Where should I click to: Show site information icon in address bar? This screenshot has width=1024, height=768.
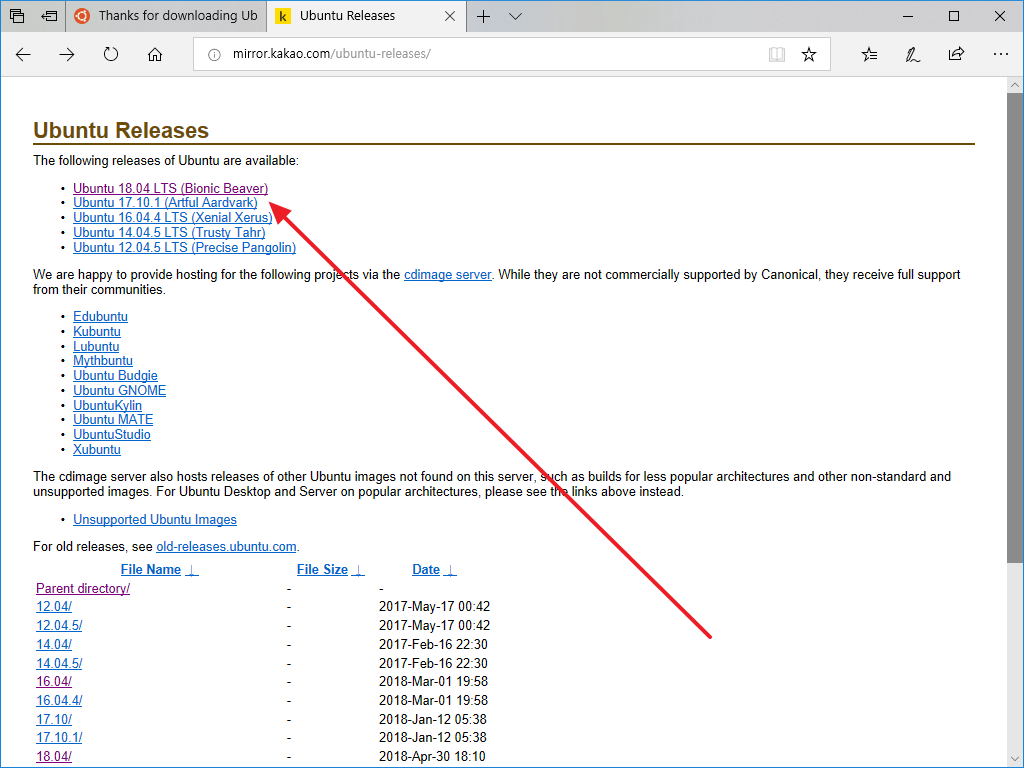tap(214, 54)
